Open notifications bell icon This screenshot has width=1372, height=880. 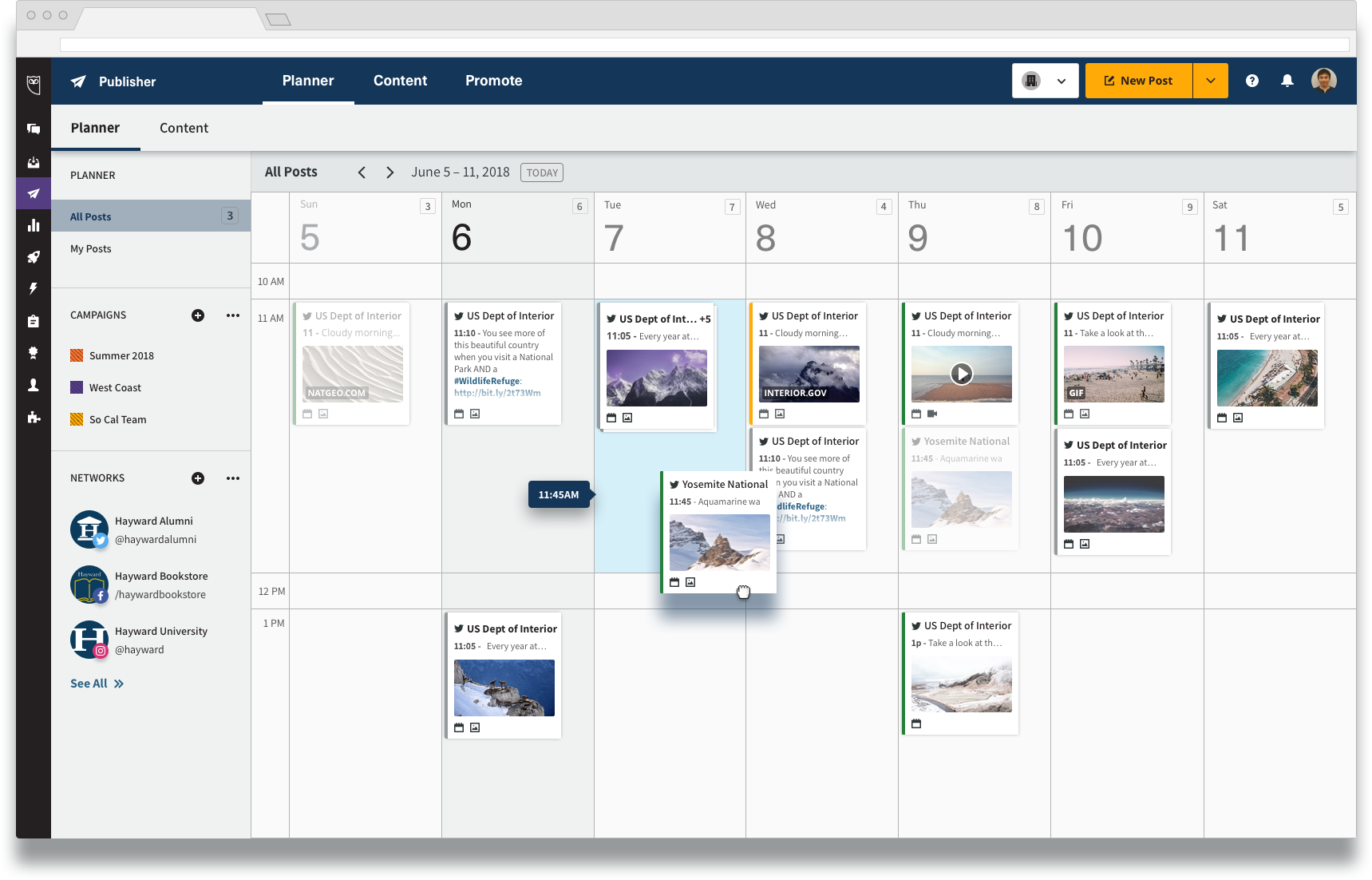pyautogui.click(x=1287, y=81)
